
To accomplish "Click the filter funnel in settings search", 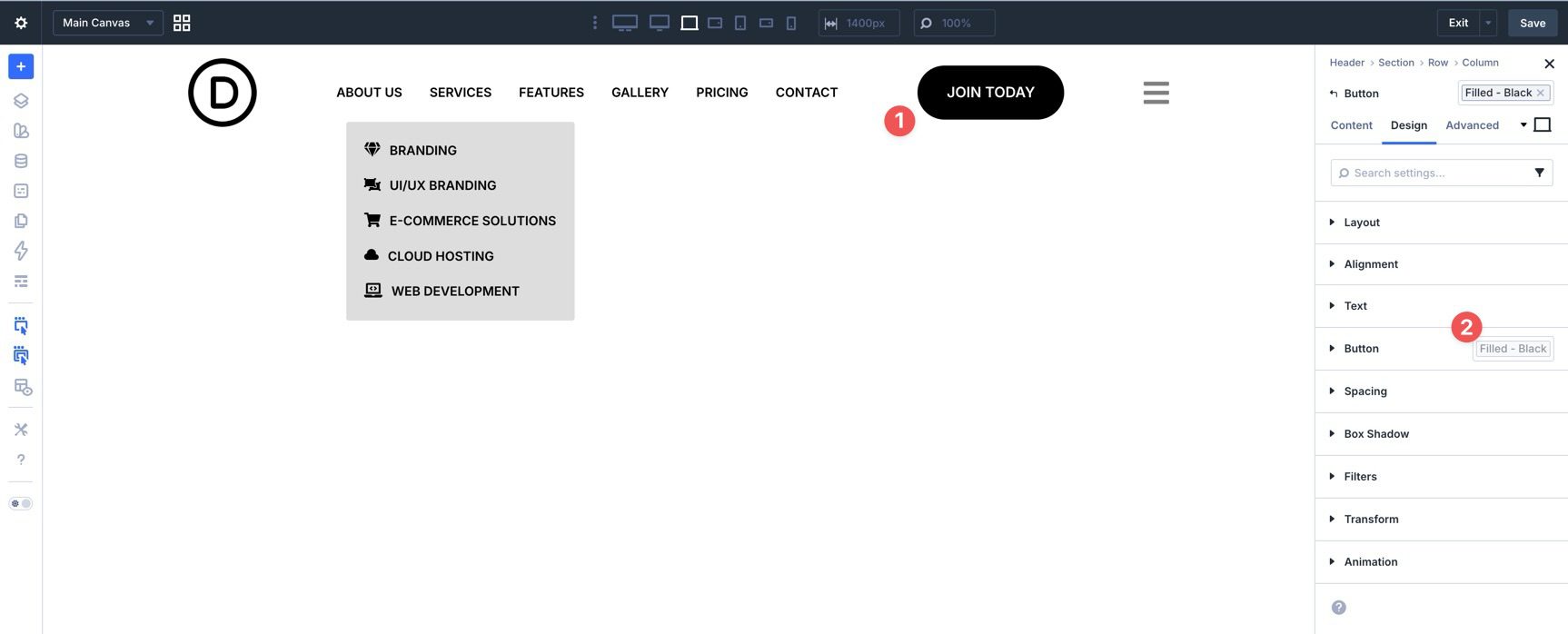I will pyautogui.click(x=1539, y=173).
